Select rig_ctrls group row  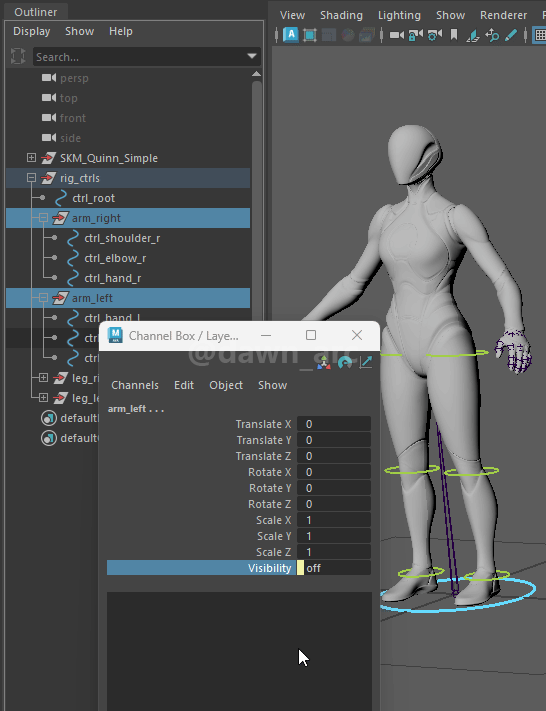point(128,178)
